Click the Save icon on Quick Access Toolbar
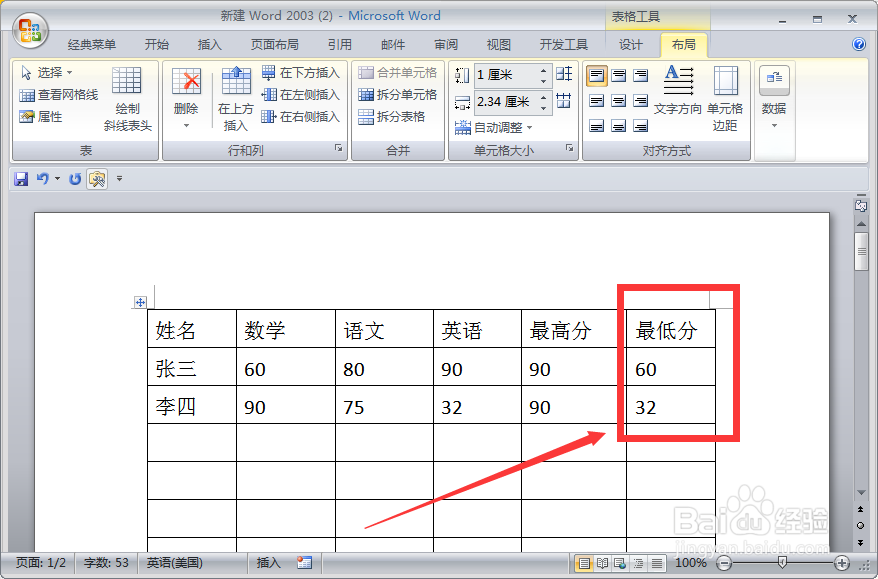This screenshot has width=878, height=579. tap(20, 178)
